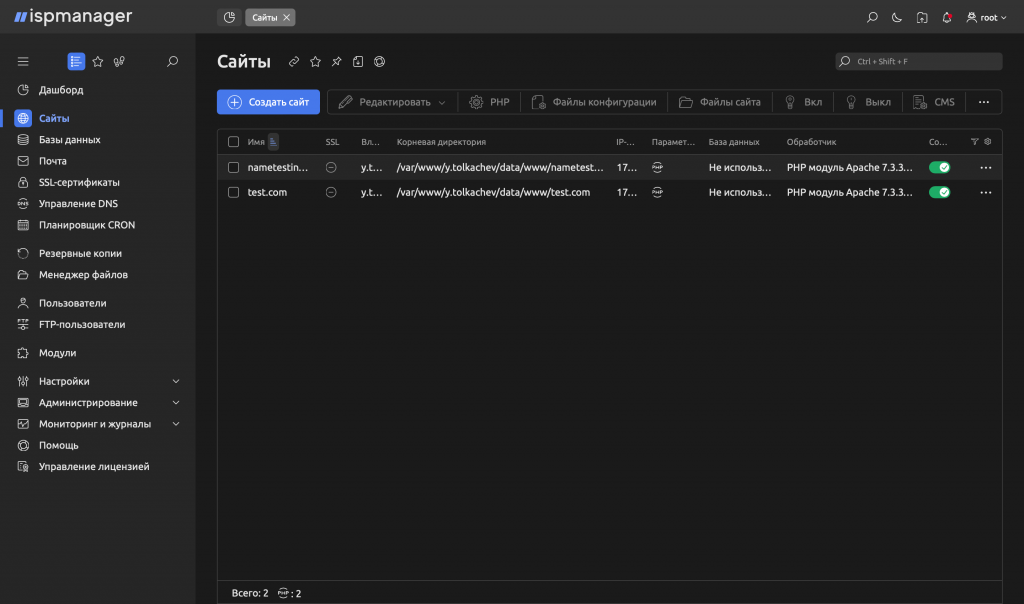Toggle the status switch for test.com
The width and height of the screenshot is (1024, 604).
coord(939,193)
